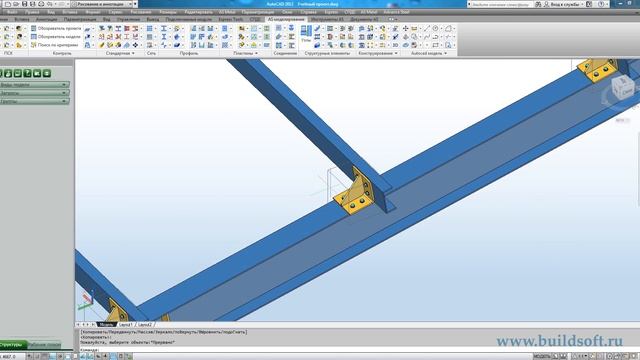Click the ViewCube in the drawing viewport

coord(623,88)
